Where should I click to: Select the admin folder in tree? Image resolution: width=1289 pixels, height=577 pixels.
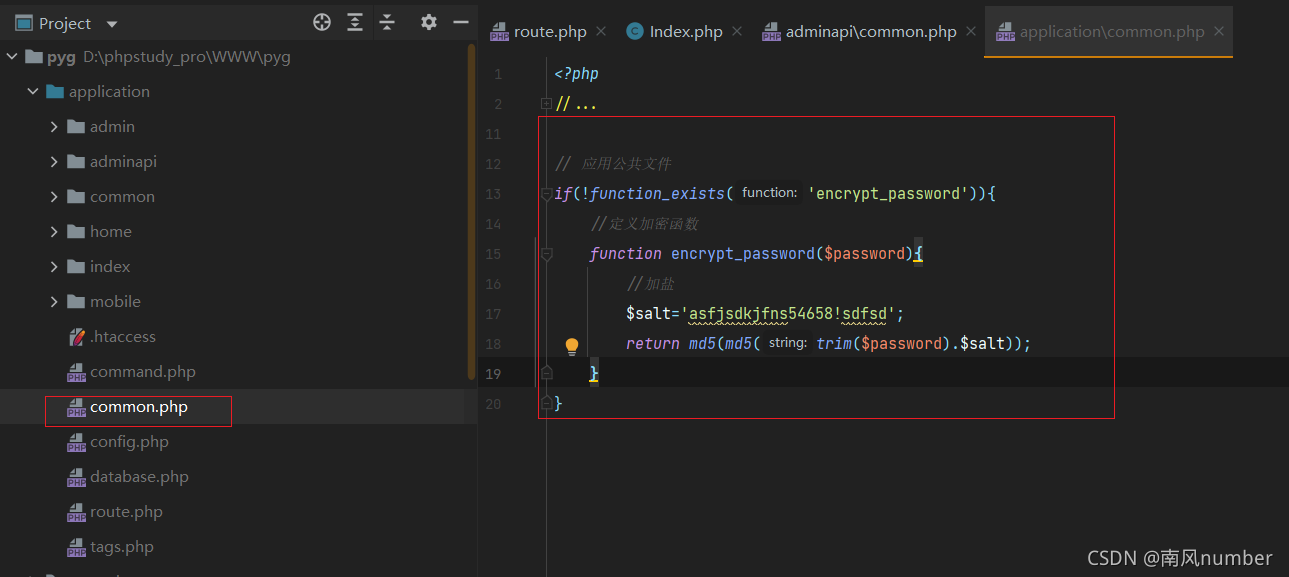[x=112, y=127]
